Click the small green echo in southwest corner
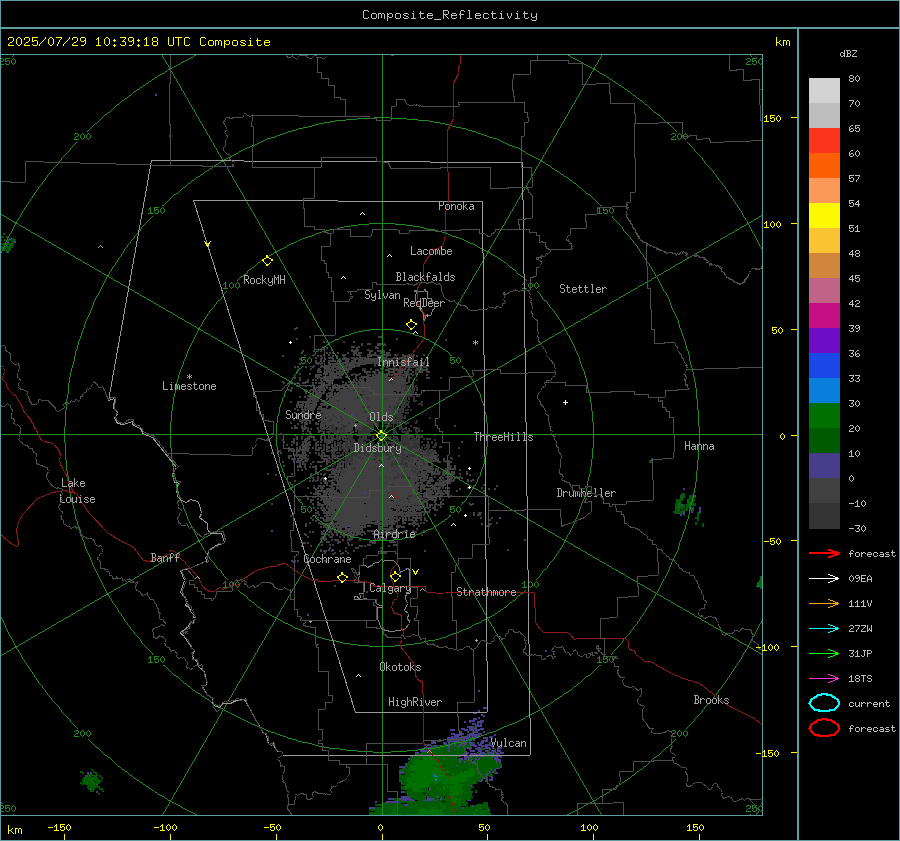The width and height of the screenshot is (900, 841). [x=91, y=781]
